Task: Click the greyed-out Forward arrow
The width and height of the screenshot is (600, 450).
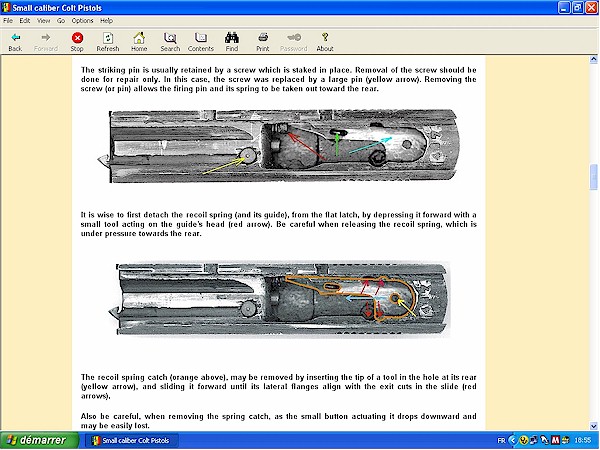Action: [46, 42]
